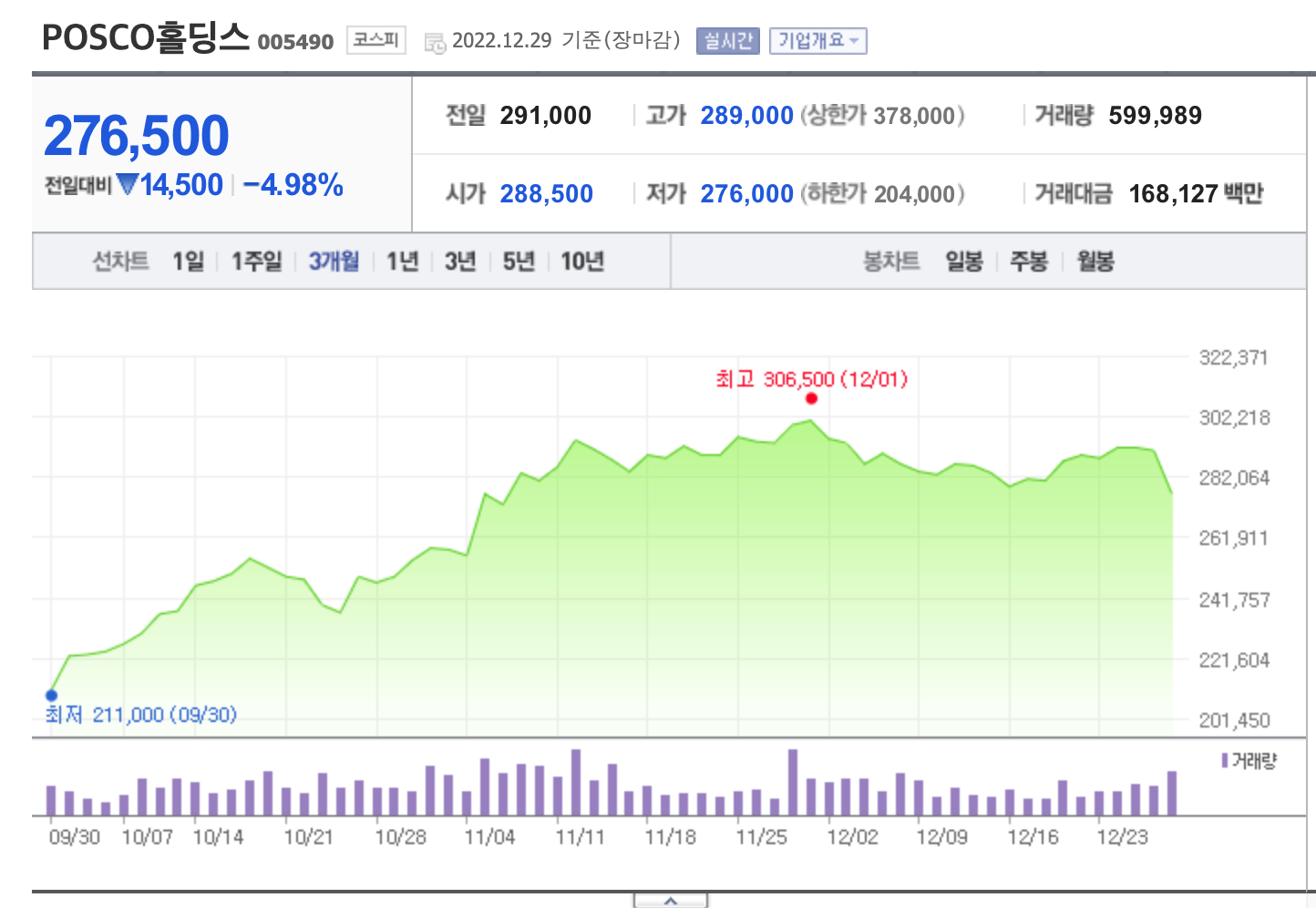Switch to the 일봉 candlestick chart
1316x908 pixels.
(964, 262)
